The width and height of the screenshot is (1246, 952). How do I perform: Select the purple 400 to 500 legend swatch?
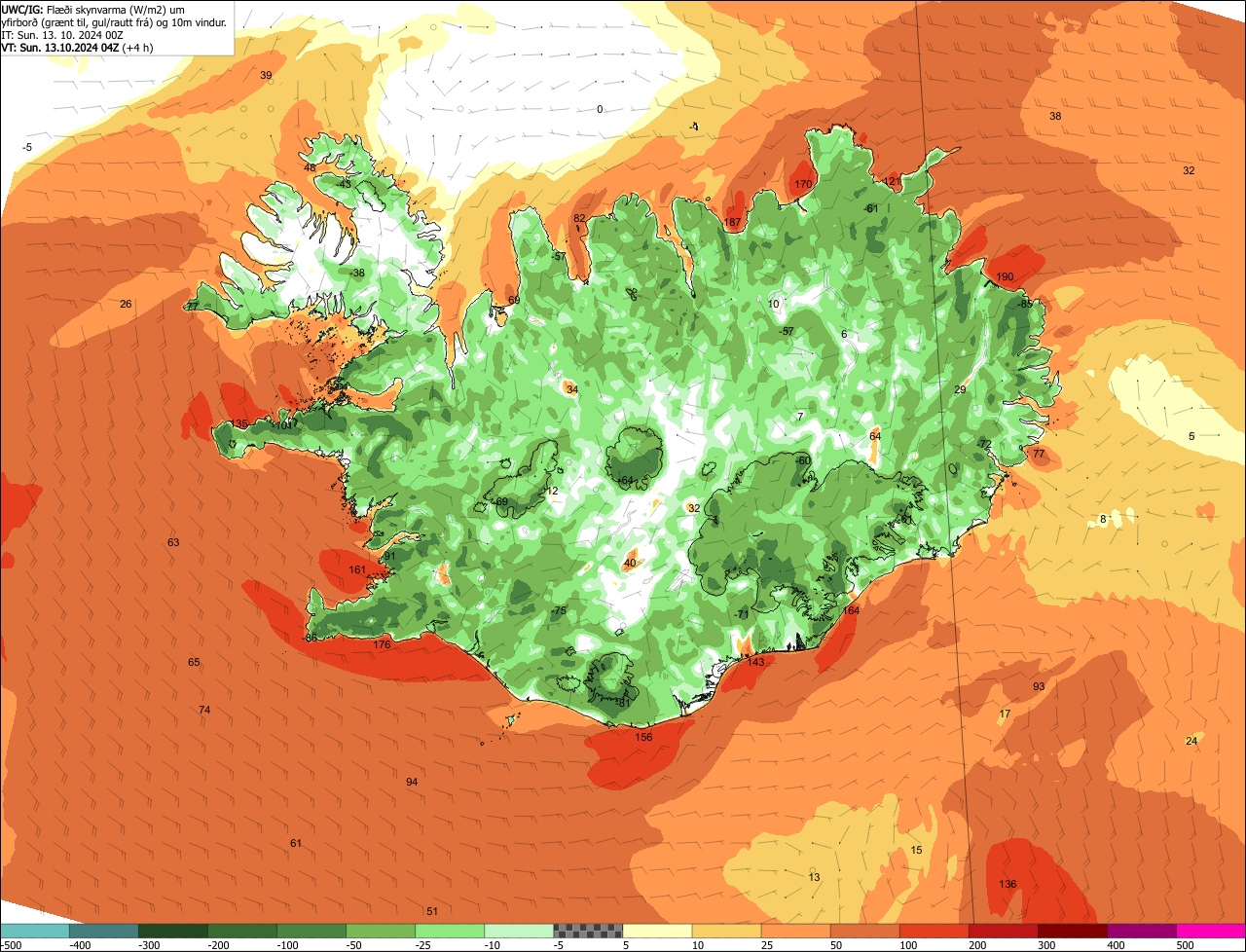coord(1142,931)
